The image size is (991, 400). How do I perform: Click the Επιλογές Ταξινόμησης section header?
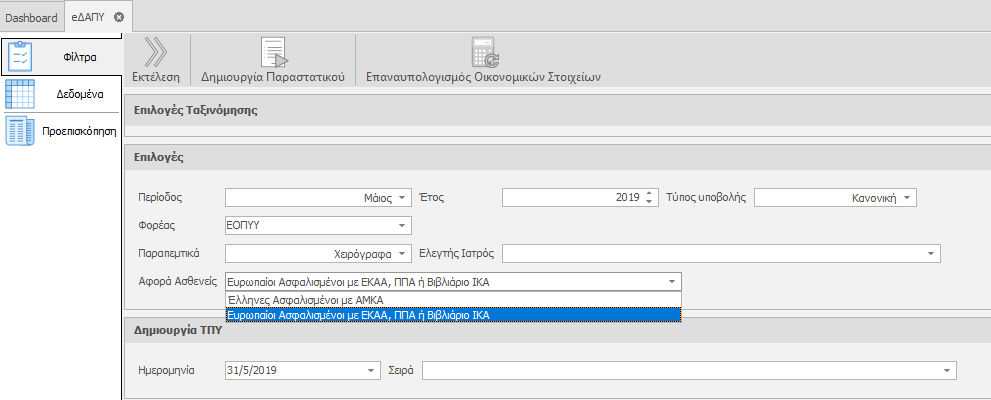click(196, 110)
